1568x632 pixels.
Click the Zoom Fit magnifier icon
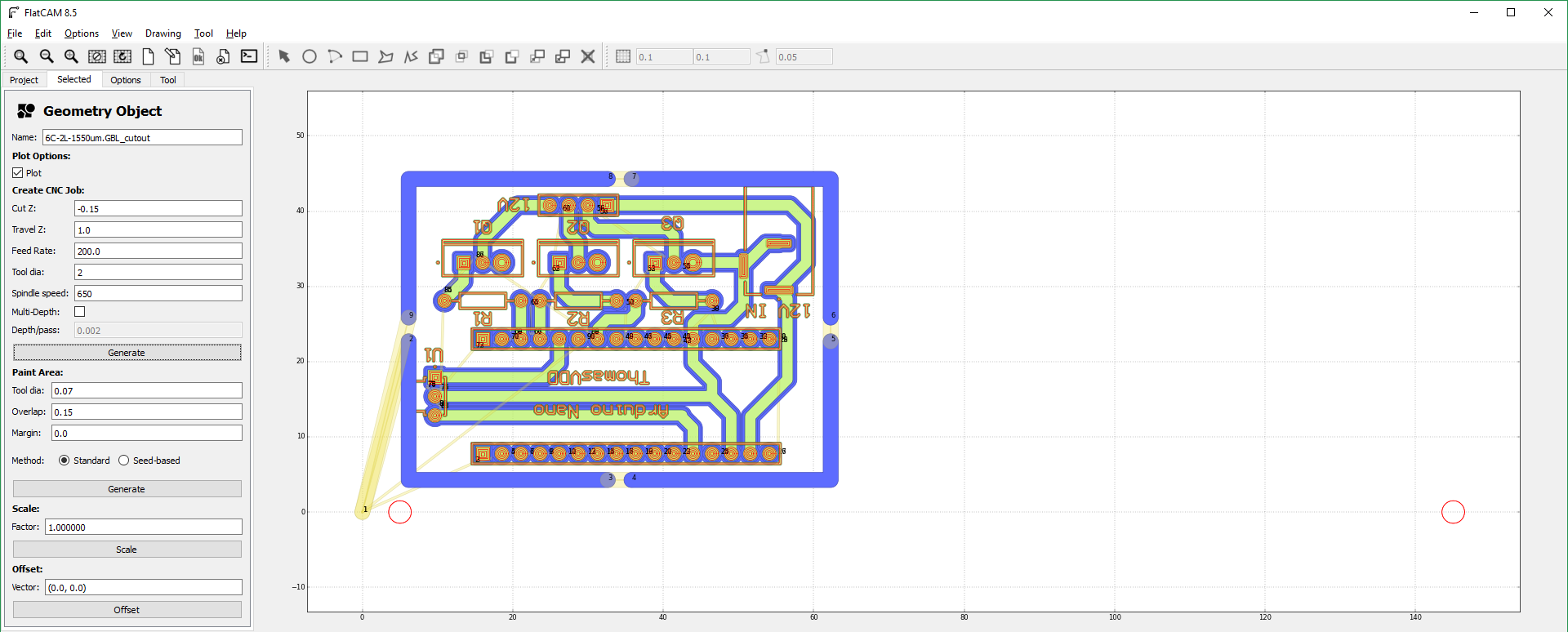[20, 56]
